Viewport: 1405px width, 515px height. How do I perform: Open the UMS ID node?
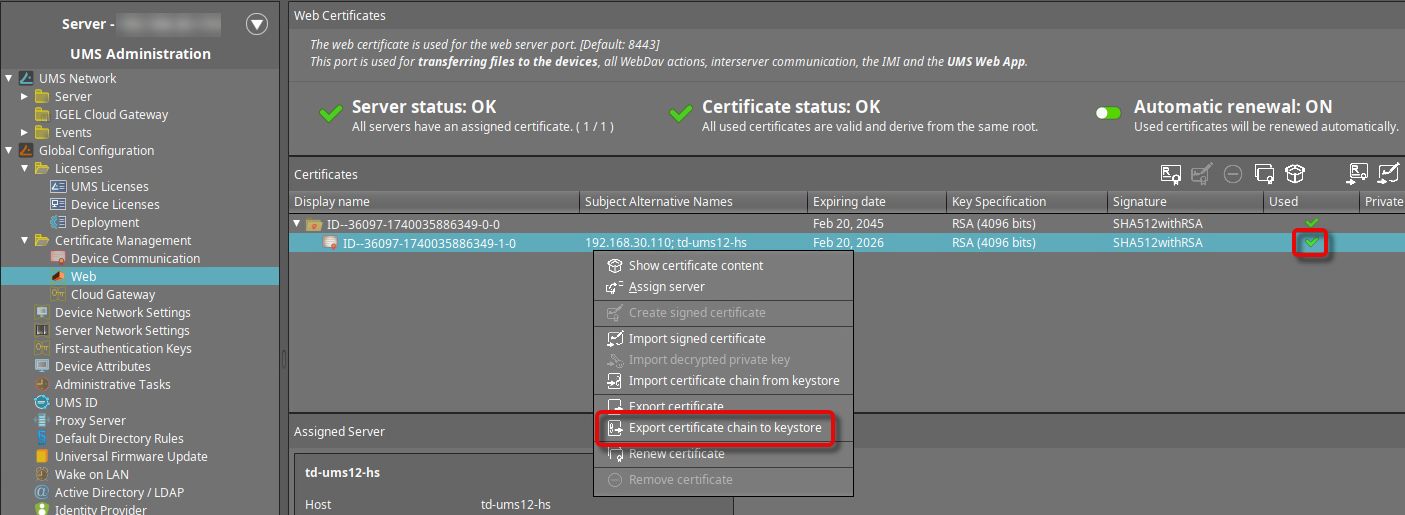[76, 402]
